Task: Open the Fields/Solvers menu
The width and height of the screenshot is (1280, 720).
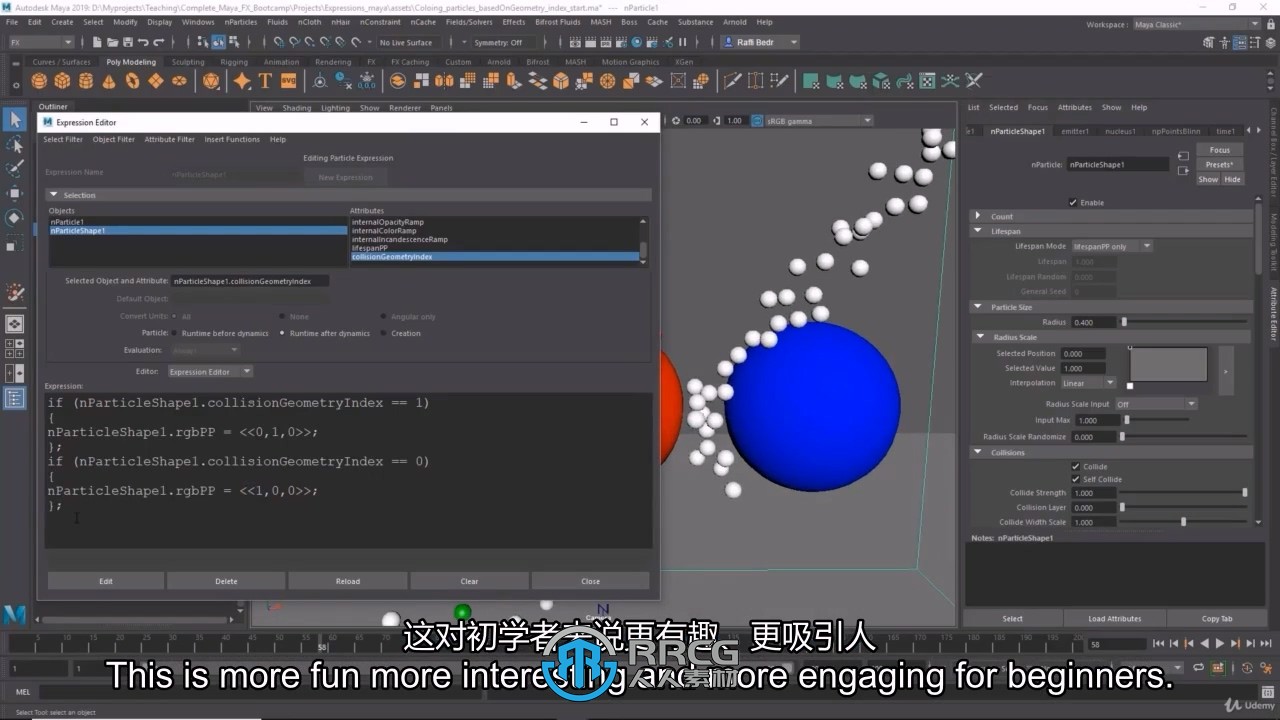Action: (469, 22)
